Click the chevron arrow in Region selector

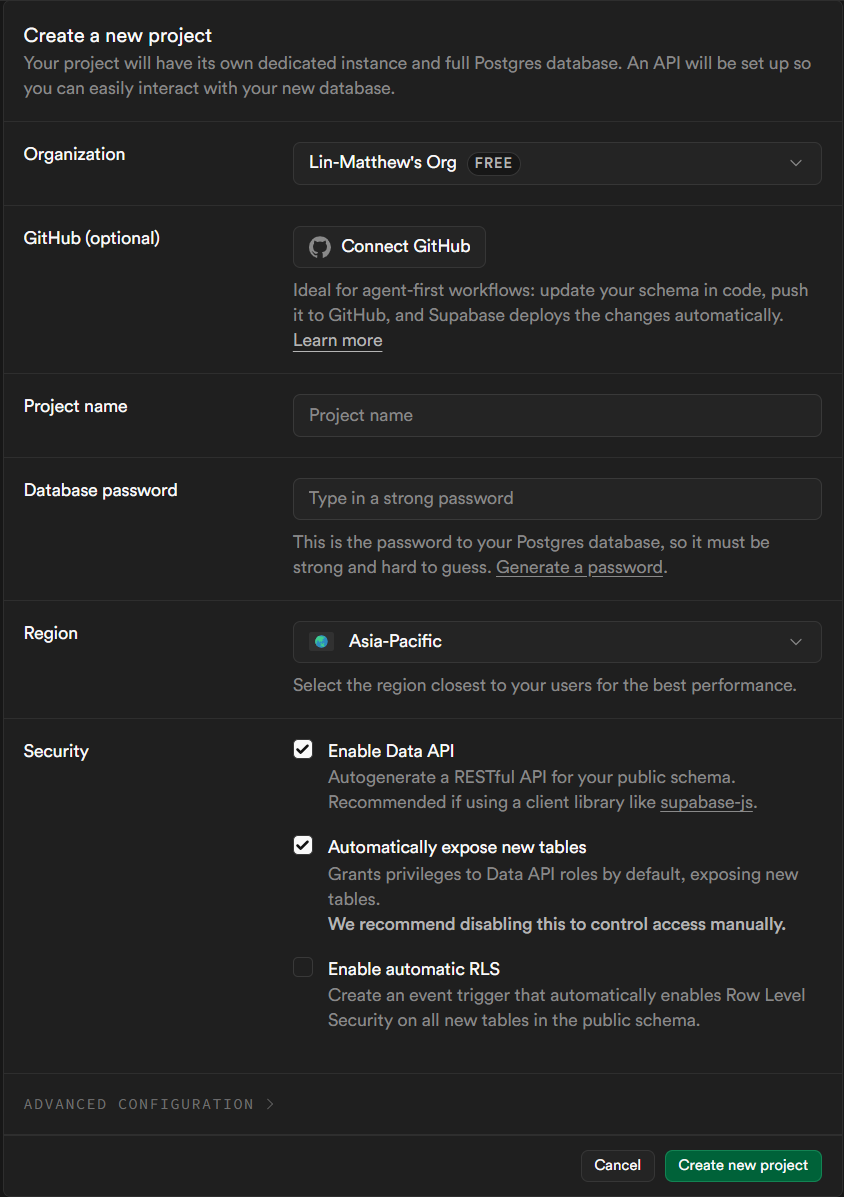click(x=796, y=642)
